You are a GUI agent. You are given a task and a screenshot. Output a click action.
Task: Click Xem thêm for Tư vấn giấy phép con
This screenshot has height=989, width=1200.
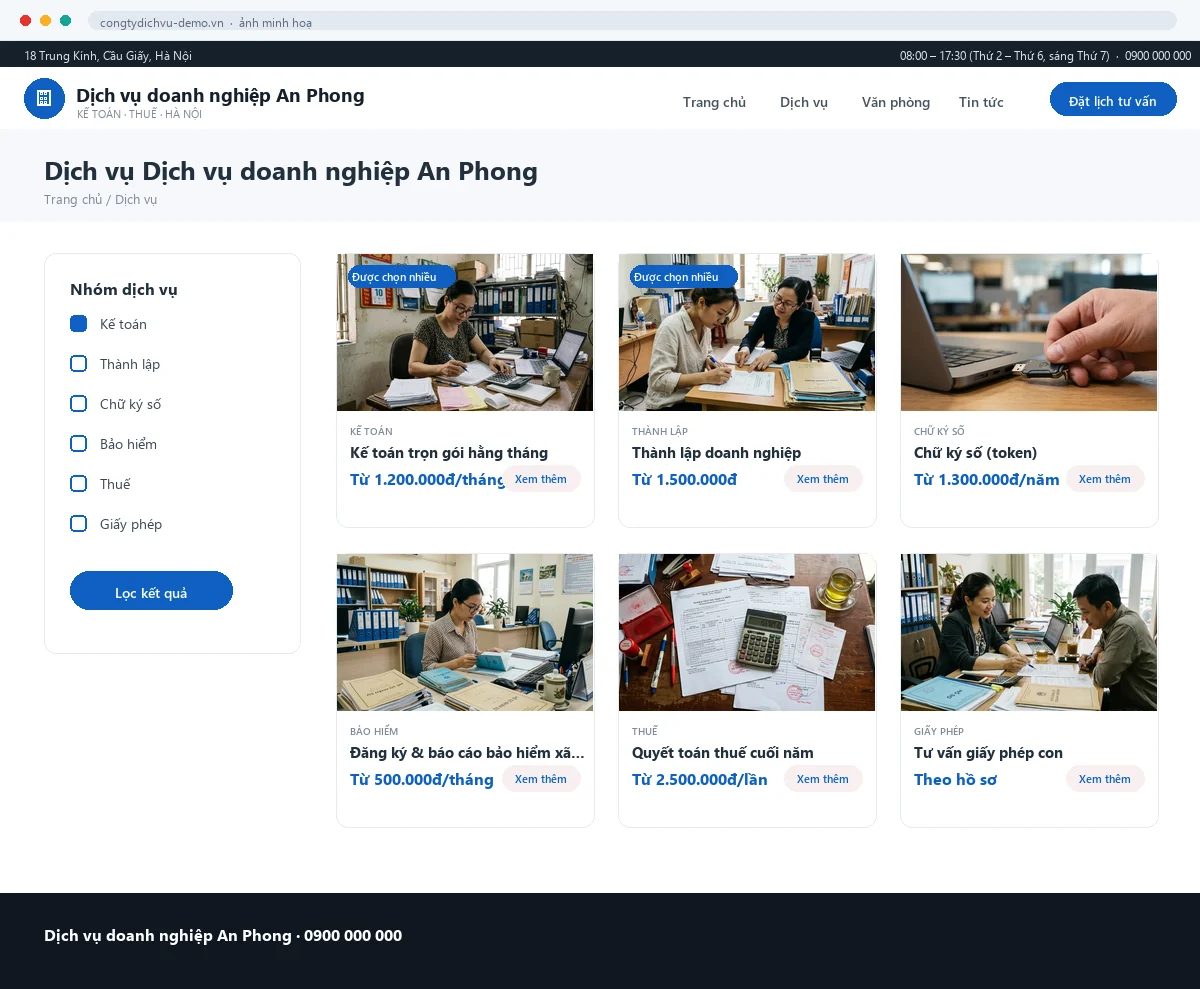tap(1105, 779)
